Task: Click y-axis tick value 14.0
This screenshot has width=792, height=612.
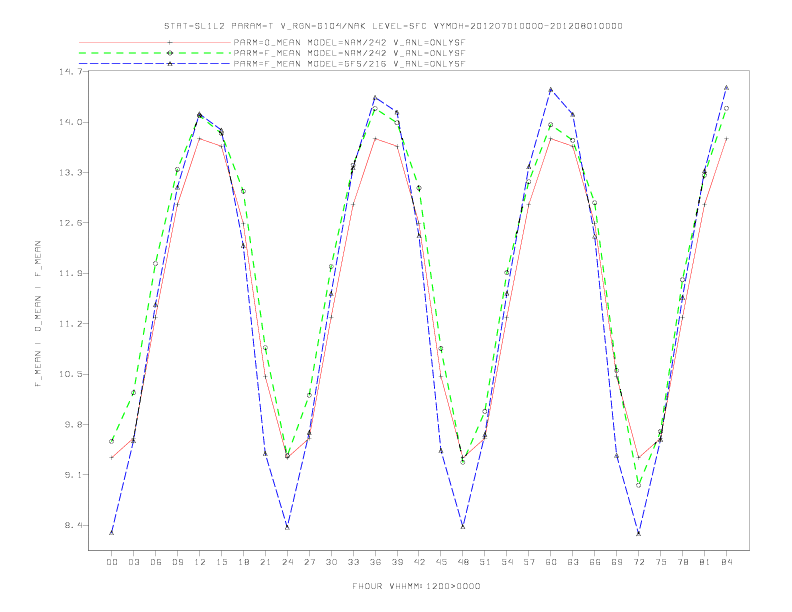Action: coord(70,122)
